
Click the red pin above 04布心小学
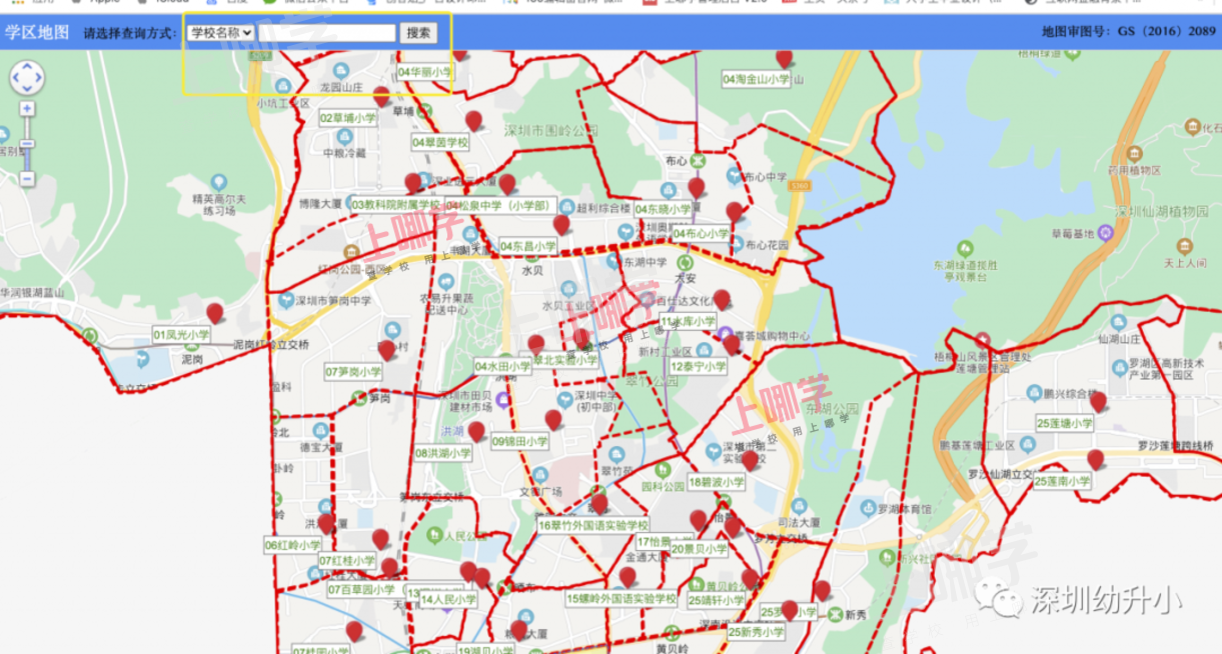[734, 211]
